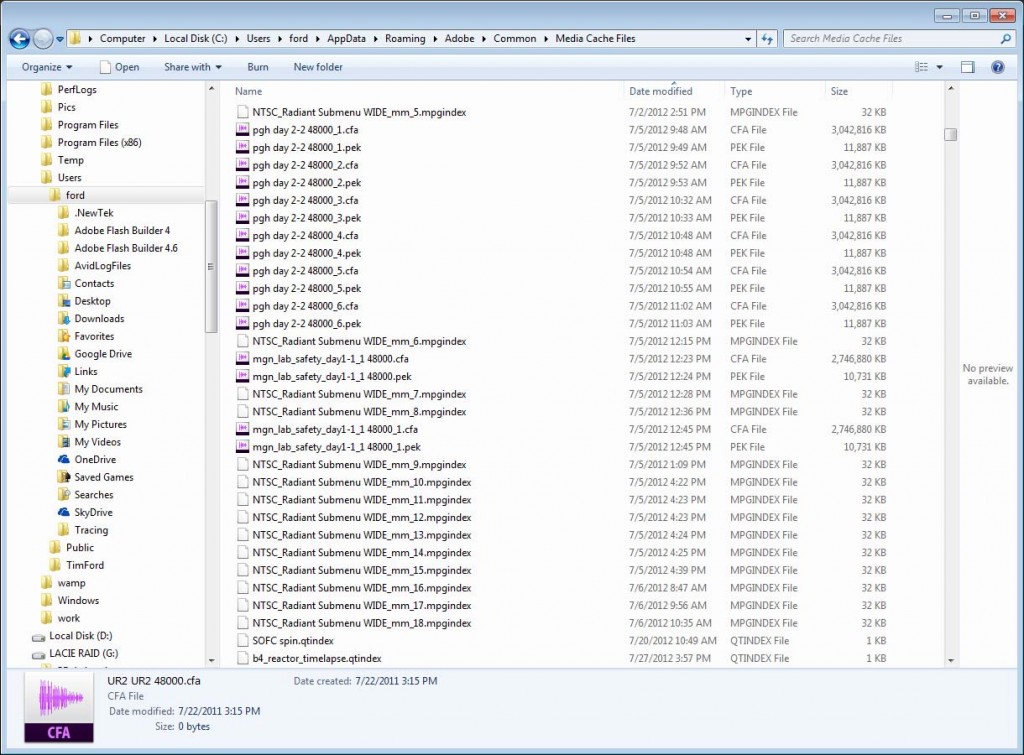The width and height of the screenshot is (1024, 755).
Task: Click the Burn toolbar button
Action: coord(258,67)
